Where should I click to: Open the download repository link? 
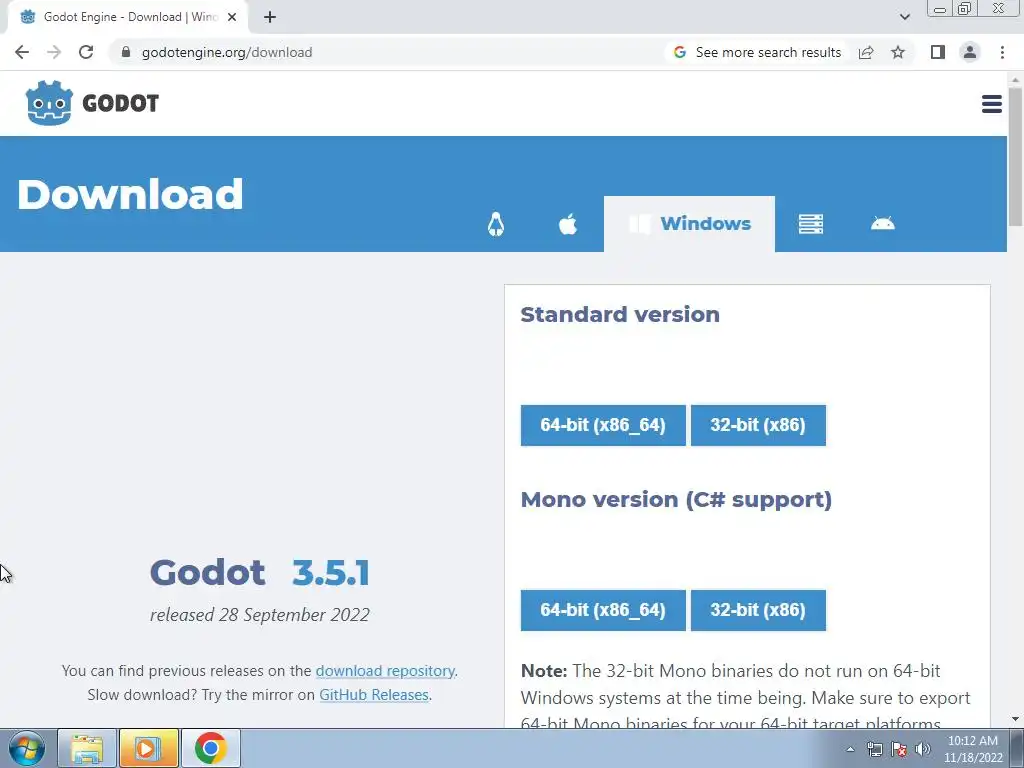click(x=385, y=671)
